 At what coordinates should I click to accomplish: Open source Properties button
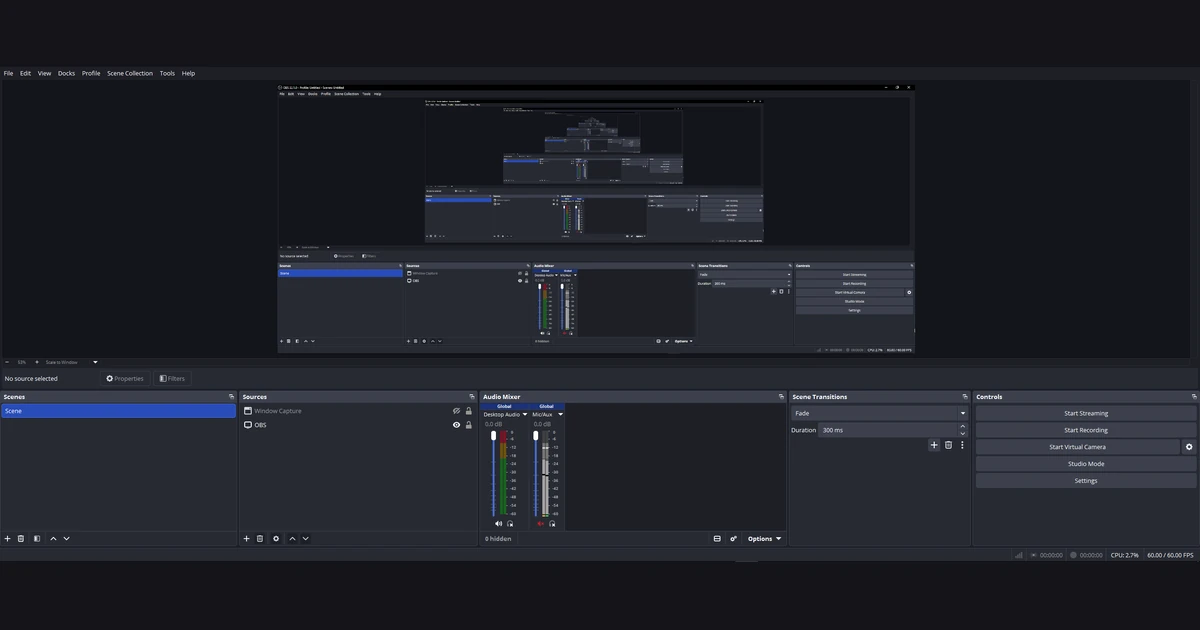pos(125,378)
